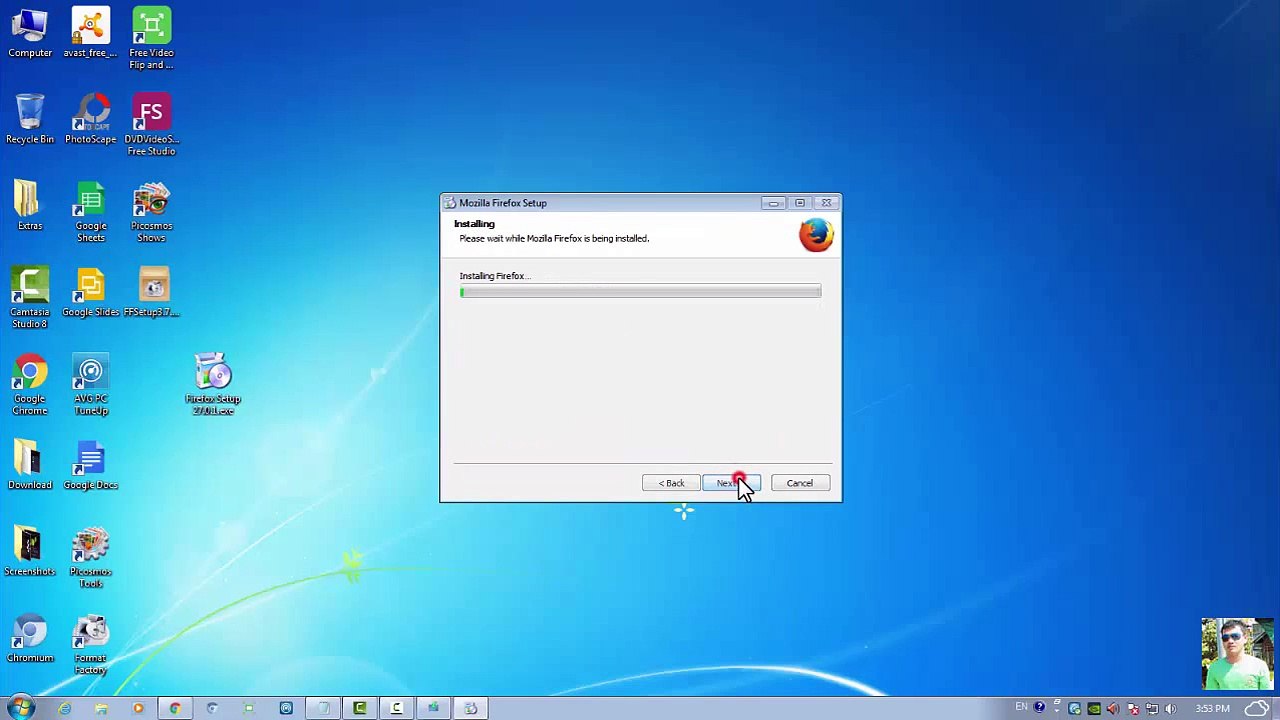The image size is (1280, 720).
Task: Select the DVDVideoSoft Free Studio icon
Action: 151,126
